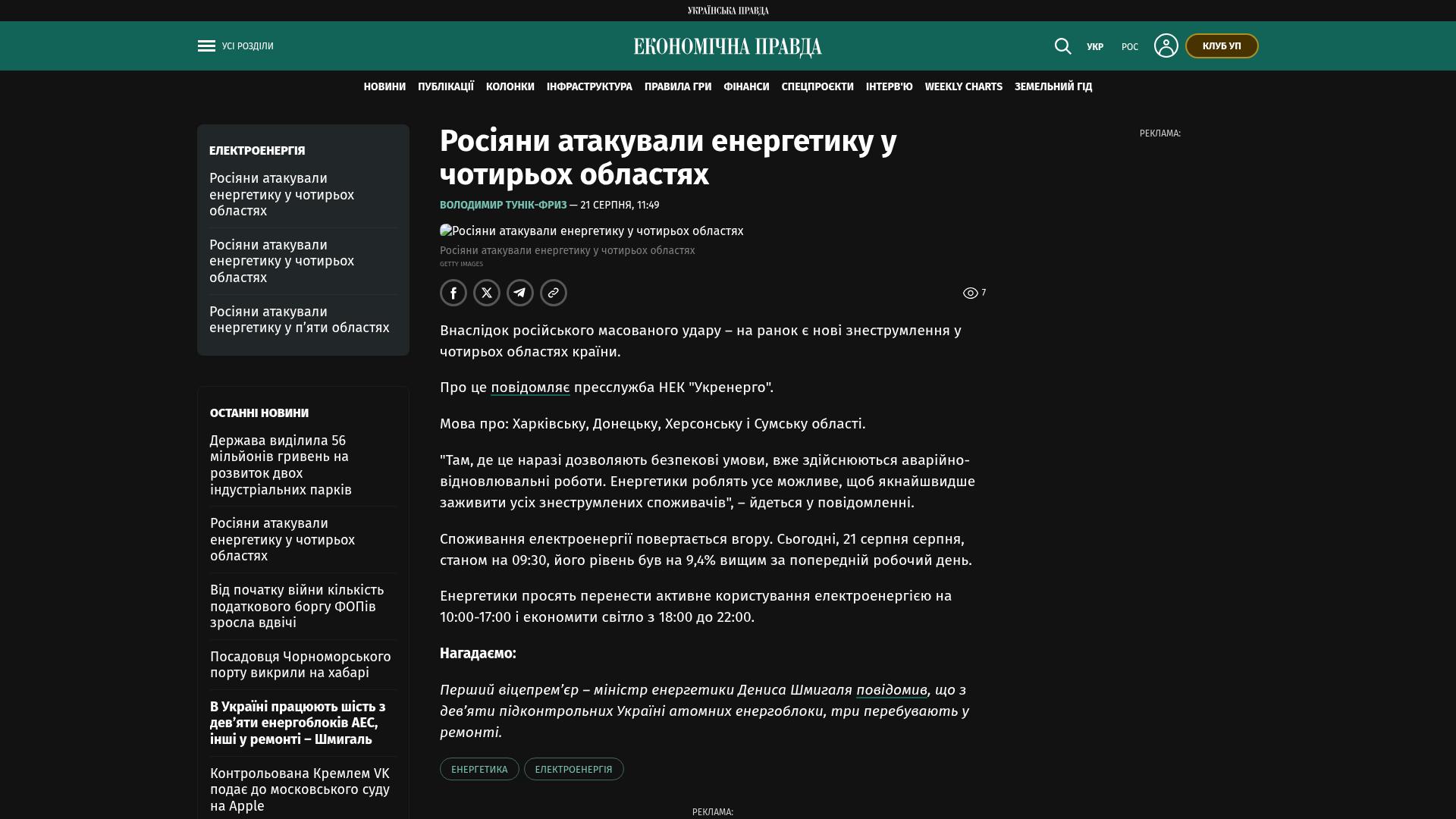
Task: Click the КЛУБ УП button
Action: pos(1222,46)
